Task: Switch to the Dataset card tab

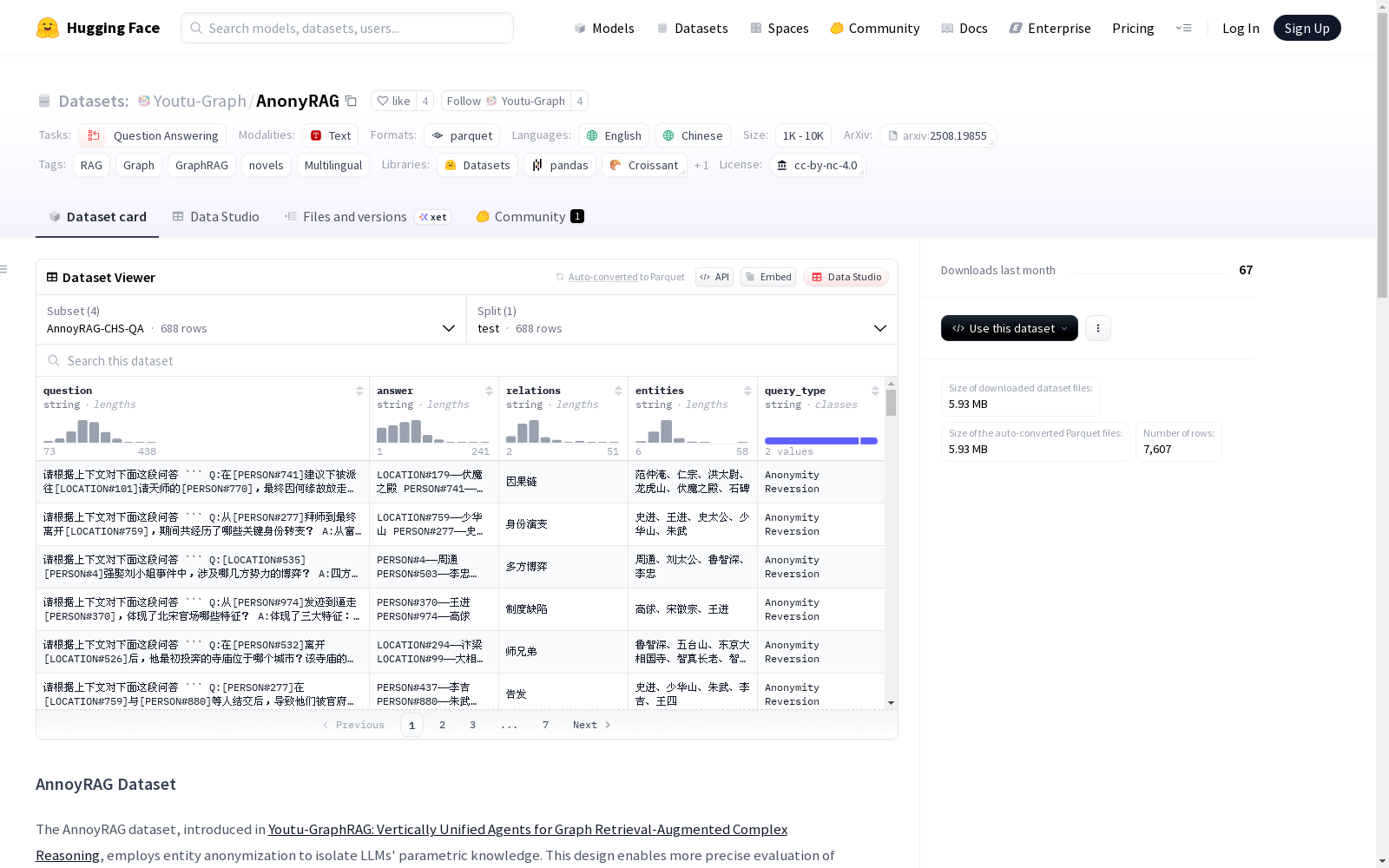Action: [97, 217]
